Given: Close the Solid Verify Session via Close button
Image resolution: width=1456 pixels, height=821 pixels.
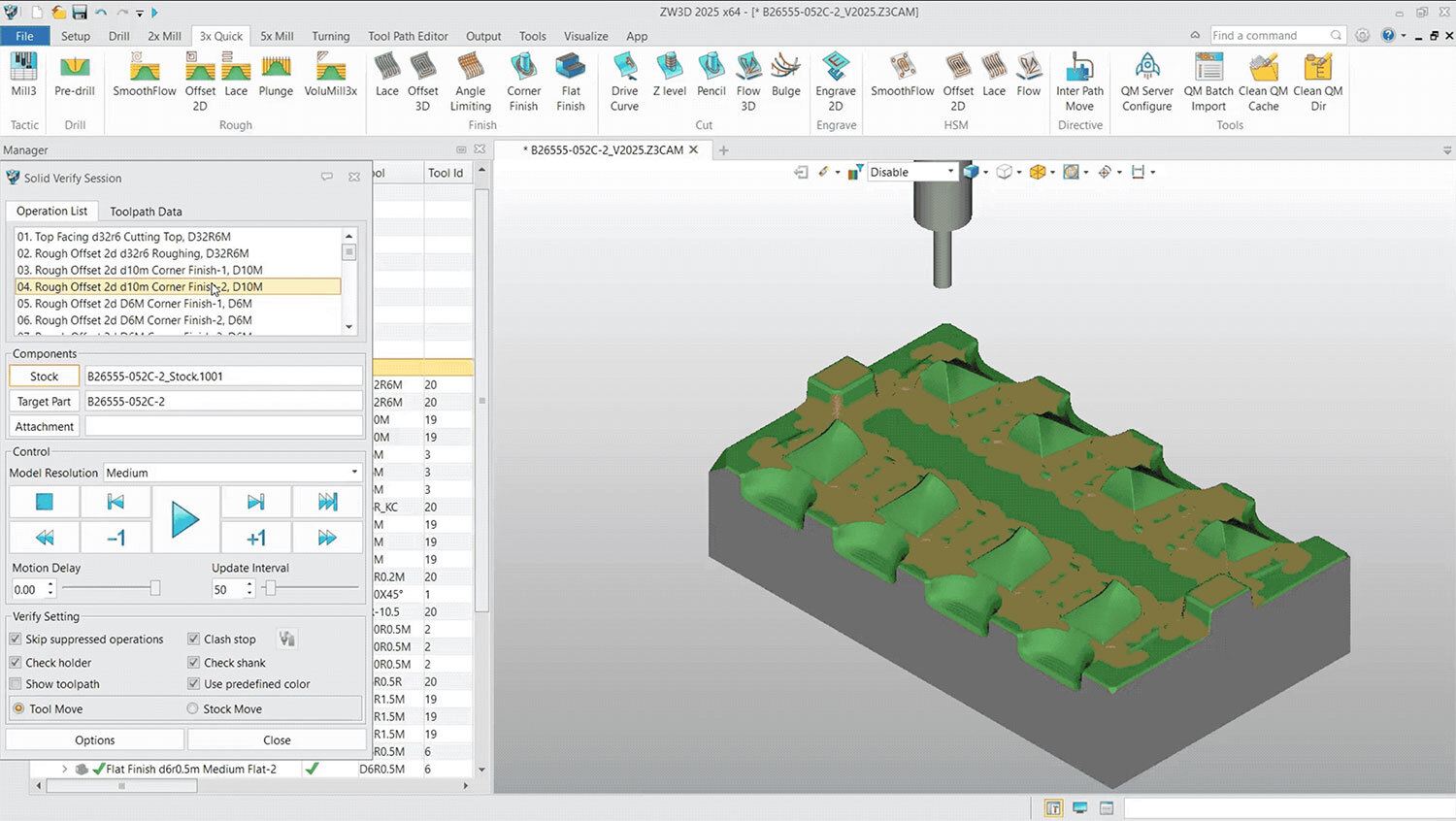Looking at the screenshot, I should pos(277,739).
